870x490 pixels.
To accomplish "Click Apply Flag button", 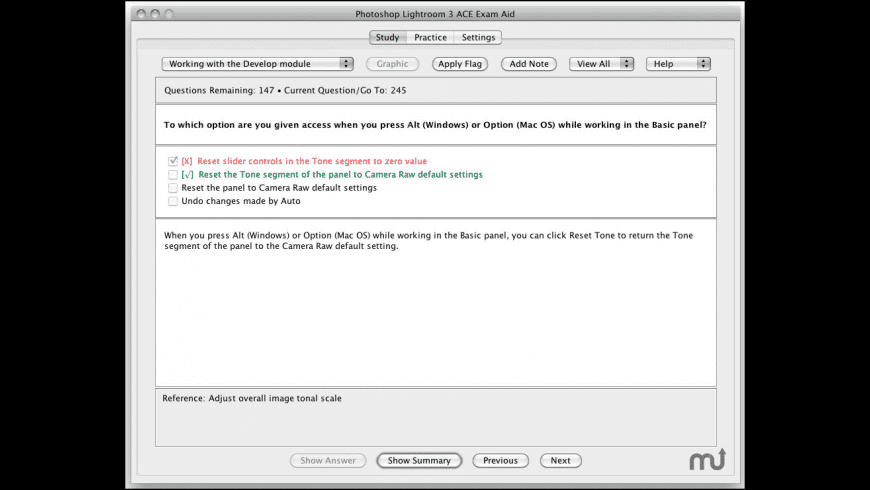I will [x=460, y=64].
